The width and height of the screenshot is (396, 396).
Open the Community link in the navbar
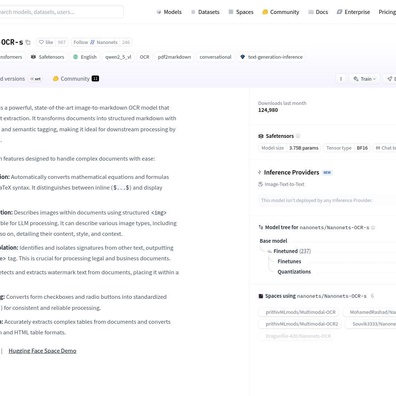click(281, 12)
